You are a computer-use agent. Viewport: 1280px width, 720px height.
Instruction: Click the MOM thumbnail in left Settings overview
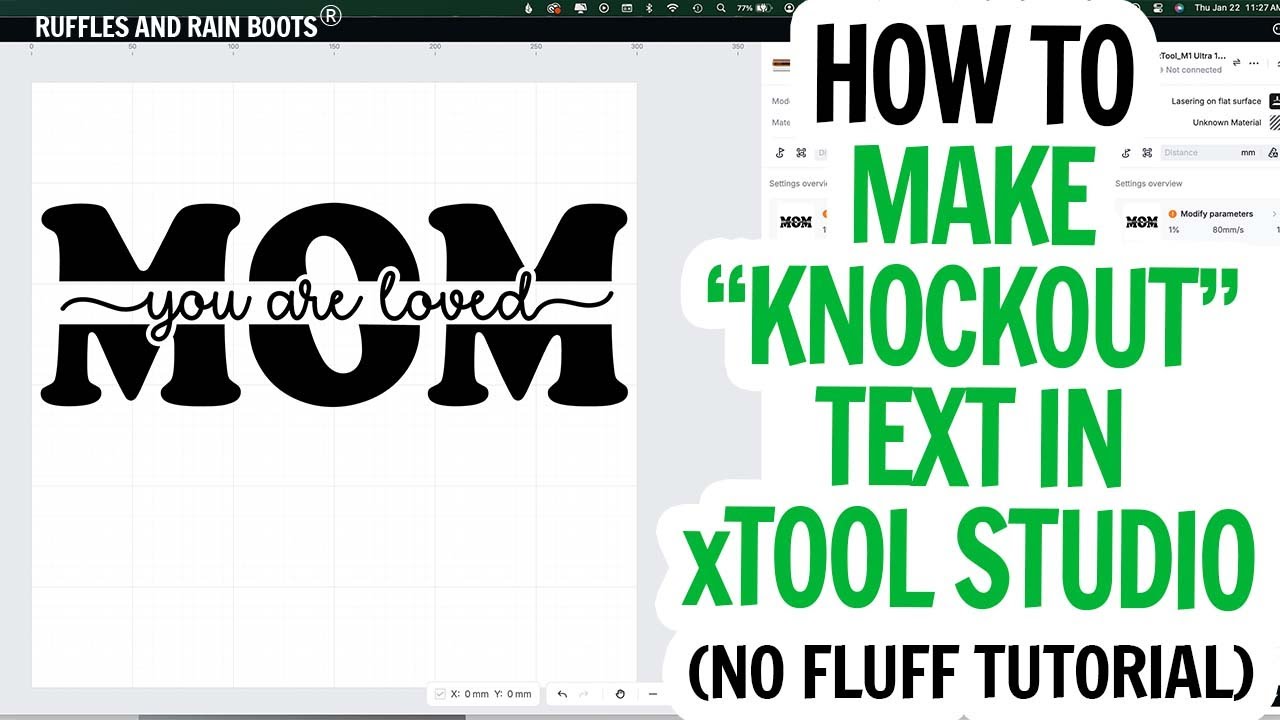point(796,222)
